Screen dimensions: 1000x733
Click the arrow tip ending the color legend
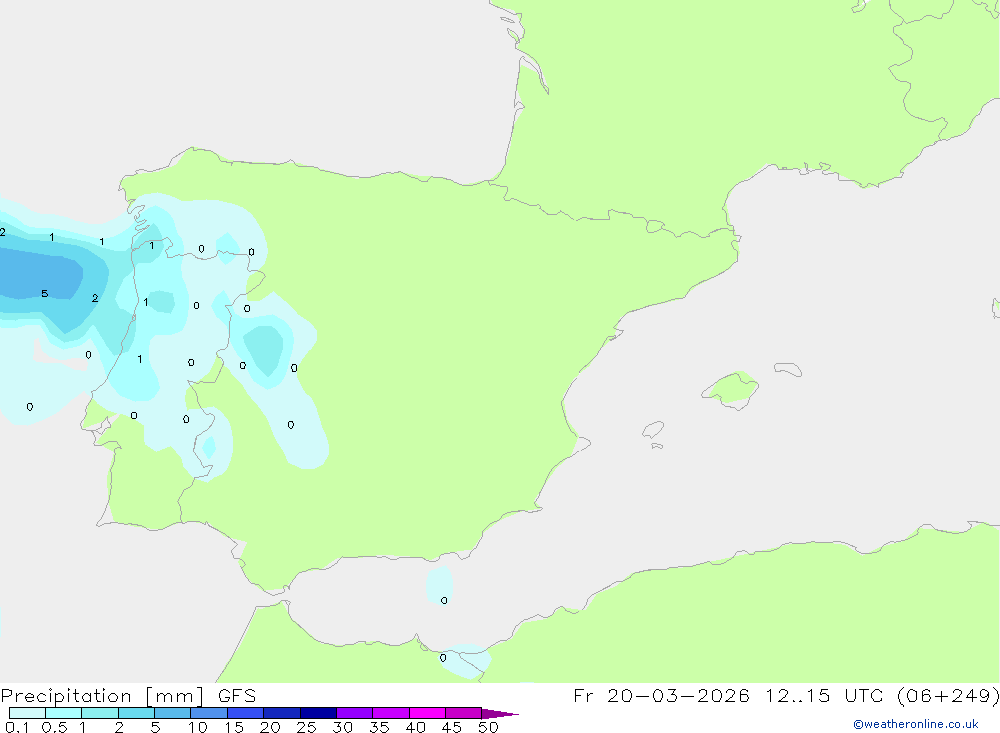point(501,713)
